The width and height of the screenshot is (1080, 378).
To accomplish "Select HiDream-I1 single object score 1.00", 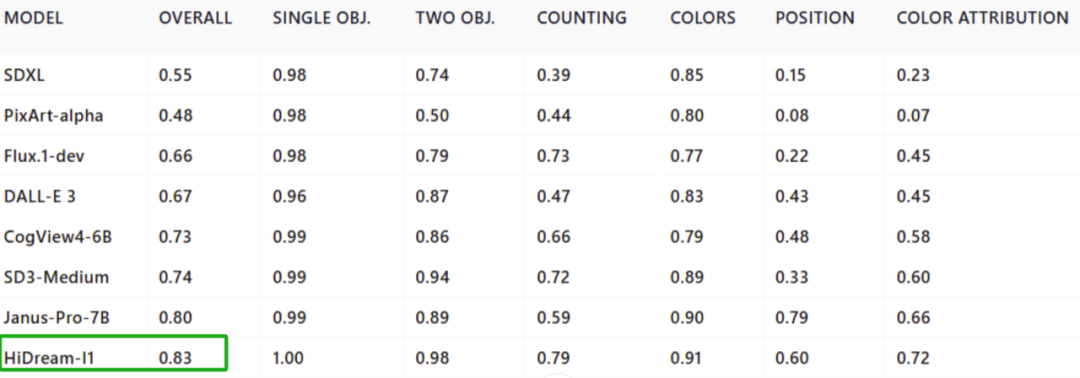I will point(288,359).
